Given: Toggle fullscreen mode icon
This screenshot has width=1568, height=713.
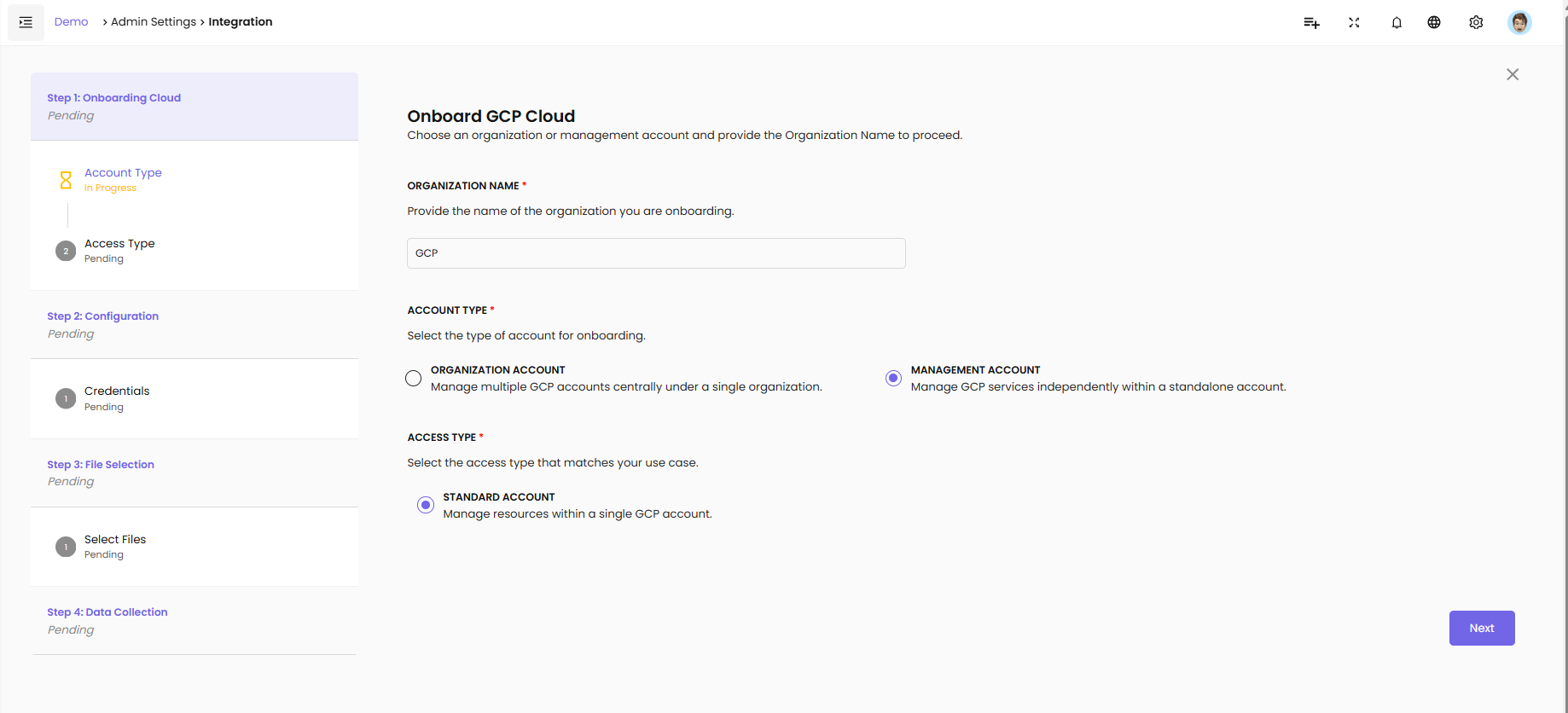Looking at the screenshot, I should pyautogui.click(x=1354, y=23).
